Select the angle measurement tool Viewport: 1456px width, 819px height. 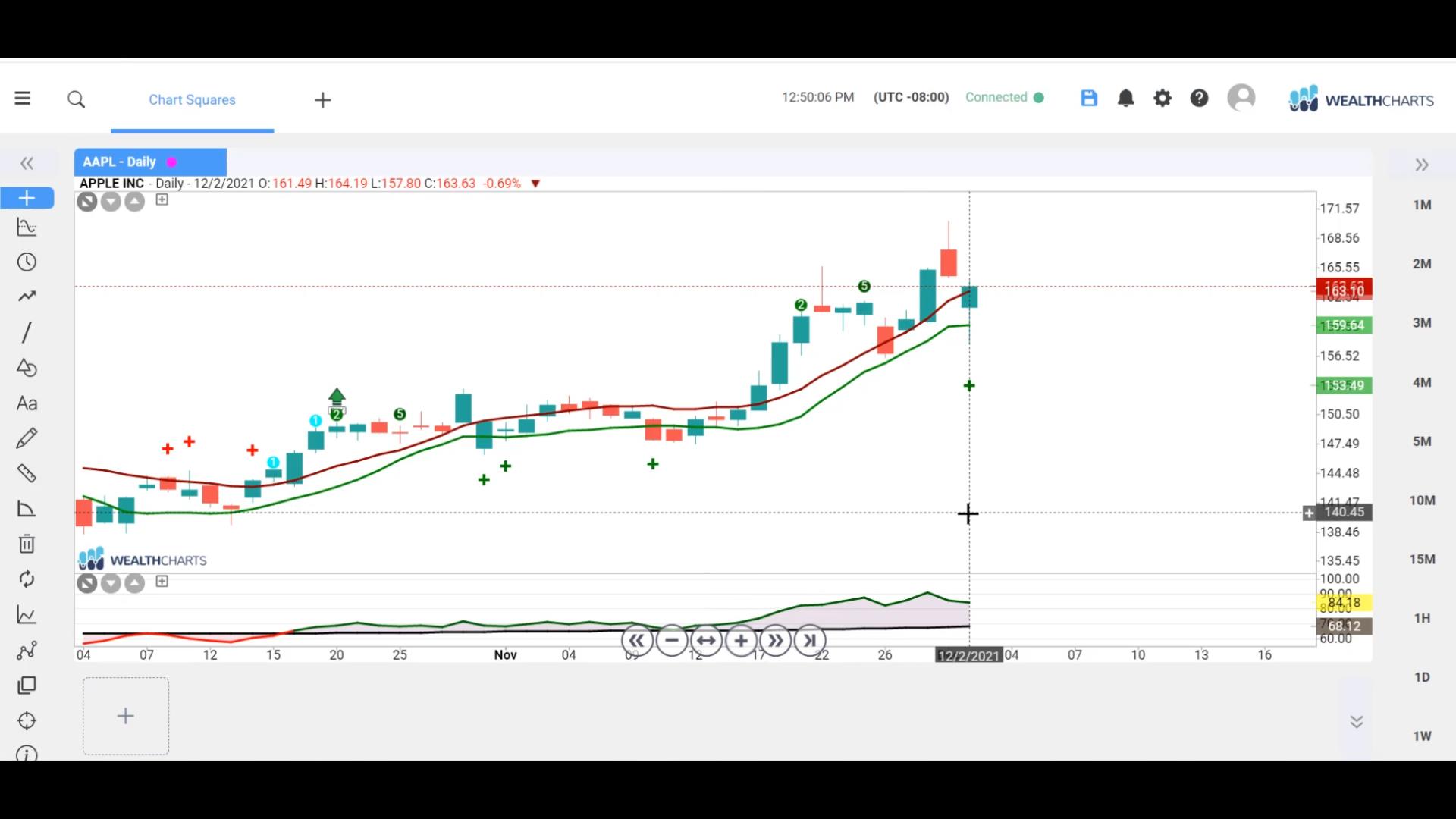coord(27,509)
